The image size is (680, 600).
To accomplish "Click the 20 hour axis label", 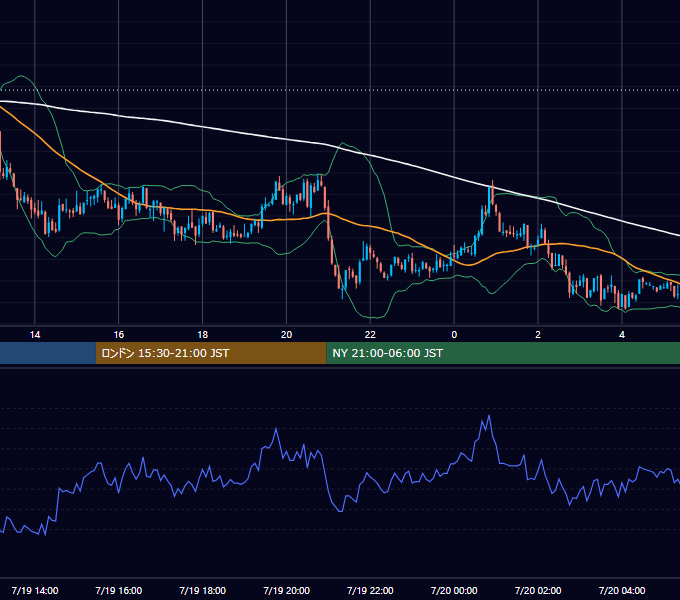I will coord(286,335).
